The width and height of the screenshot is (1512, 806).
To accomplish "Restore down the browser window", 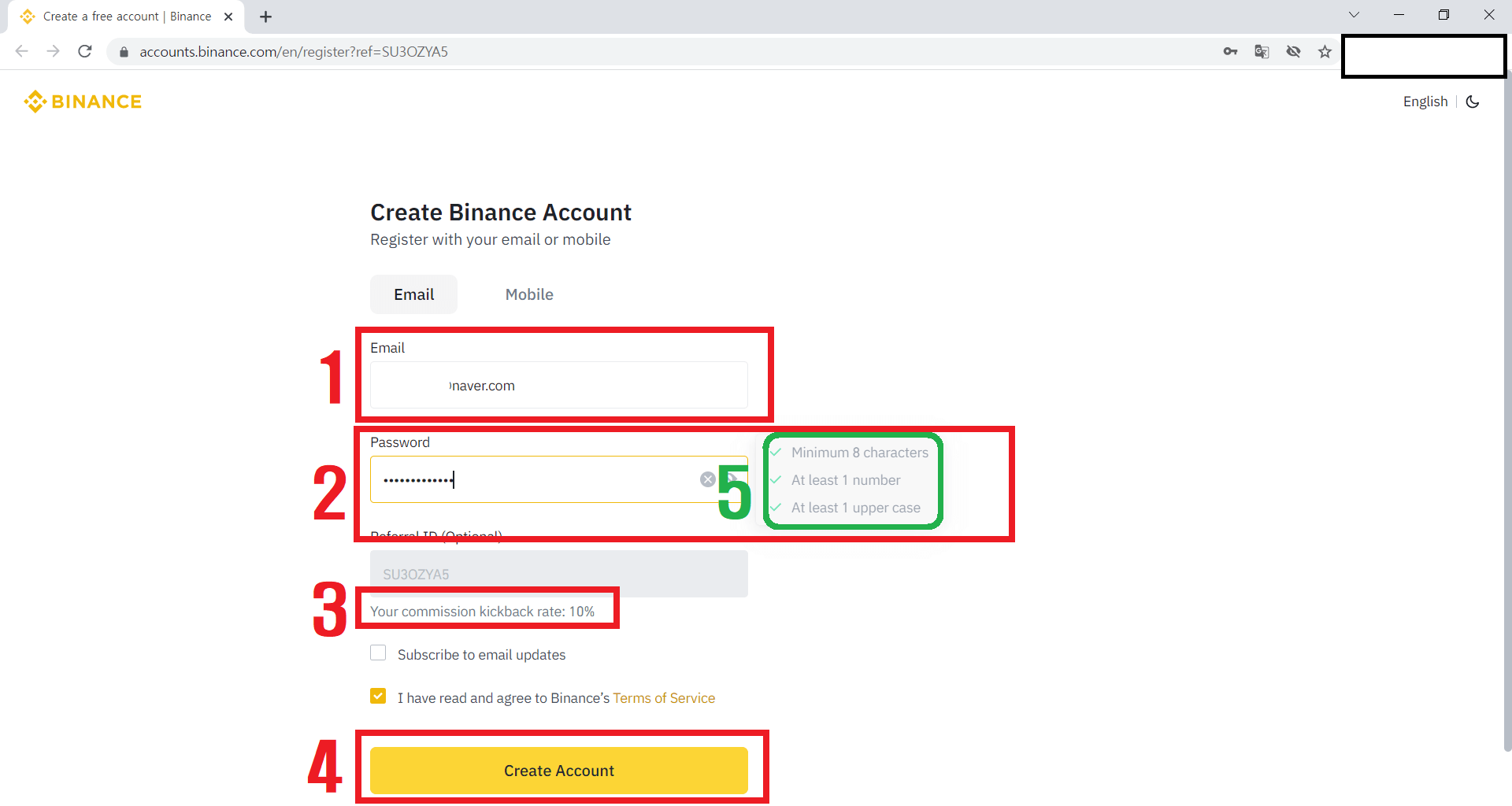I will 1443,15.
